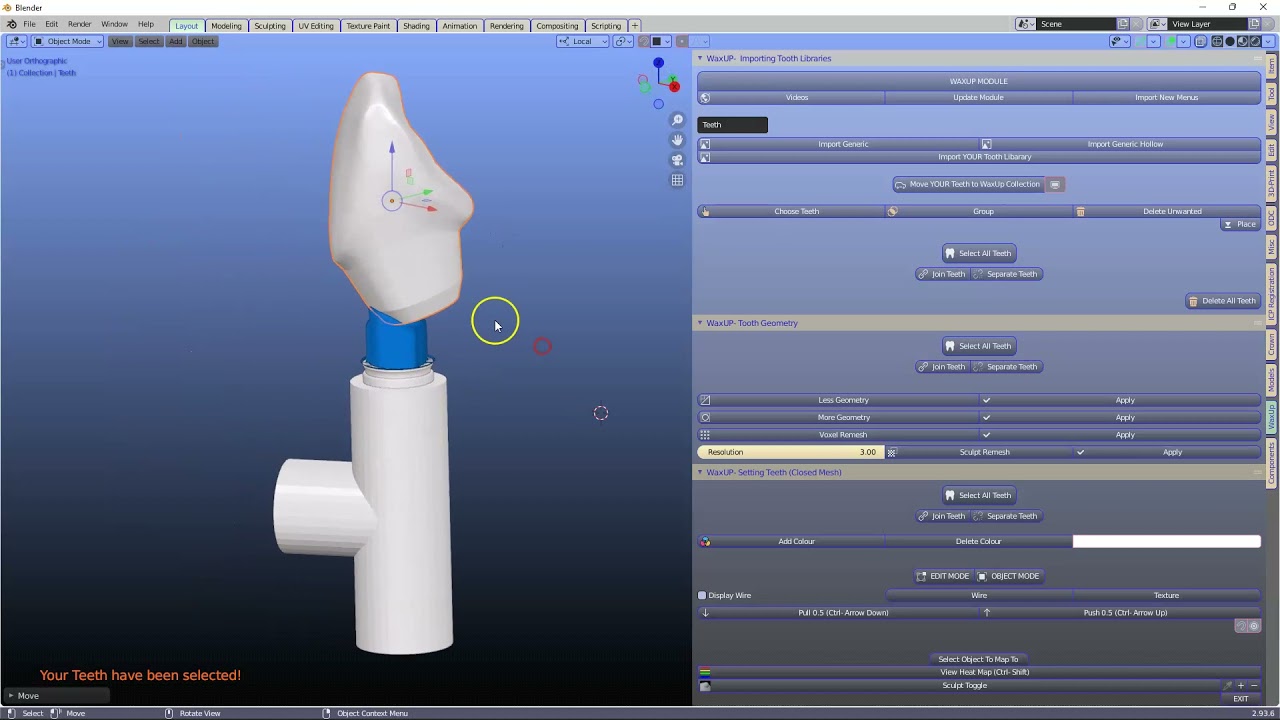Switch to material preview shading

(1243, 41)
